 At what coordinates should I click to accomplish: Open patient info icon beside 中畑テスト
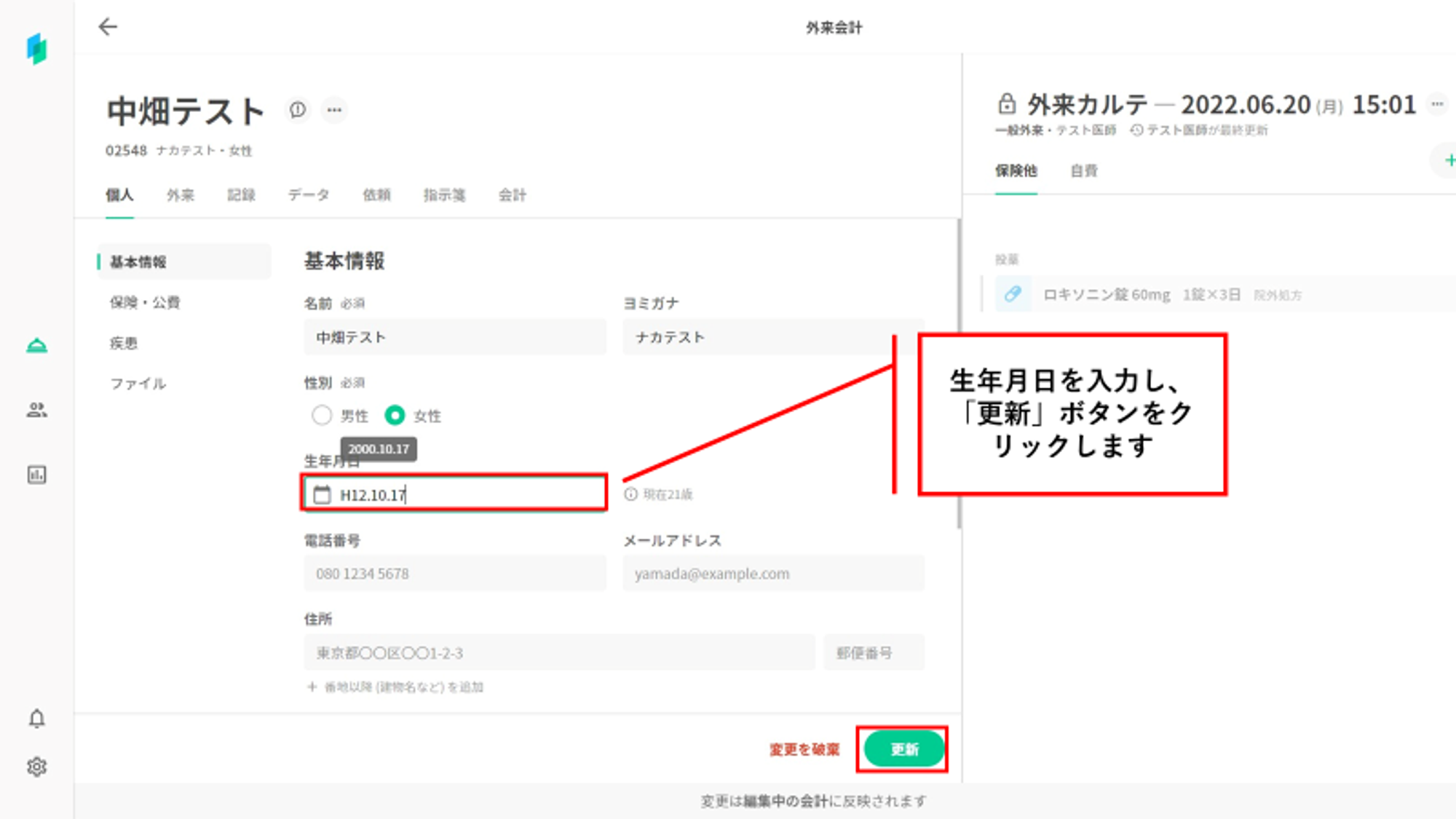[298, 110]
